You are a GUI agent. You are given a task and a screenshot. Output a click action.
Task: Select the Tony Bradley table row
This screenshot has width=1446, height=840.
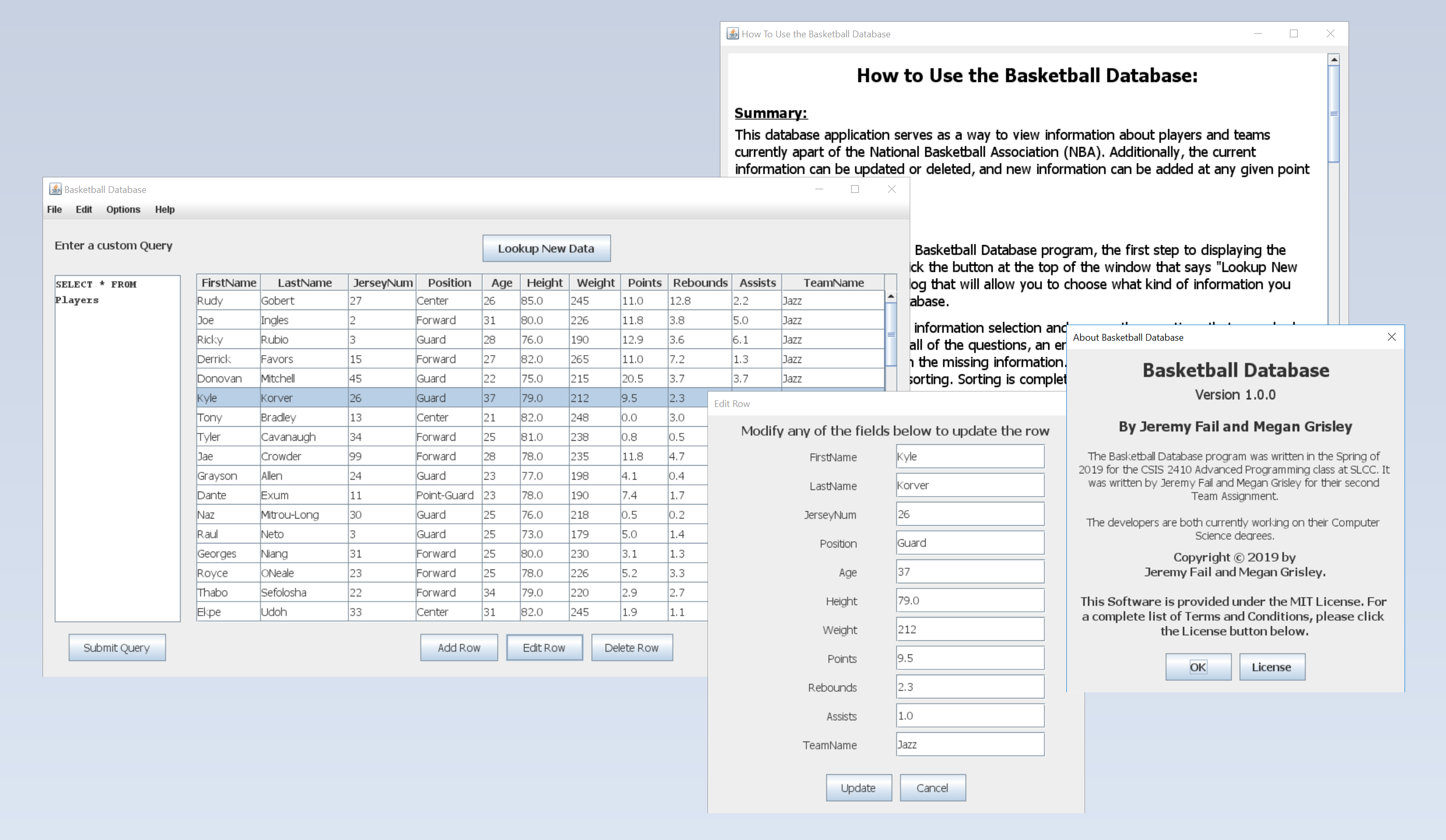tap(452, 417)
